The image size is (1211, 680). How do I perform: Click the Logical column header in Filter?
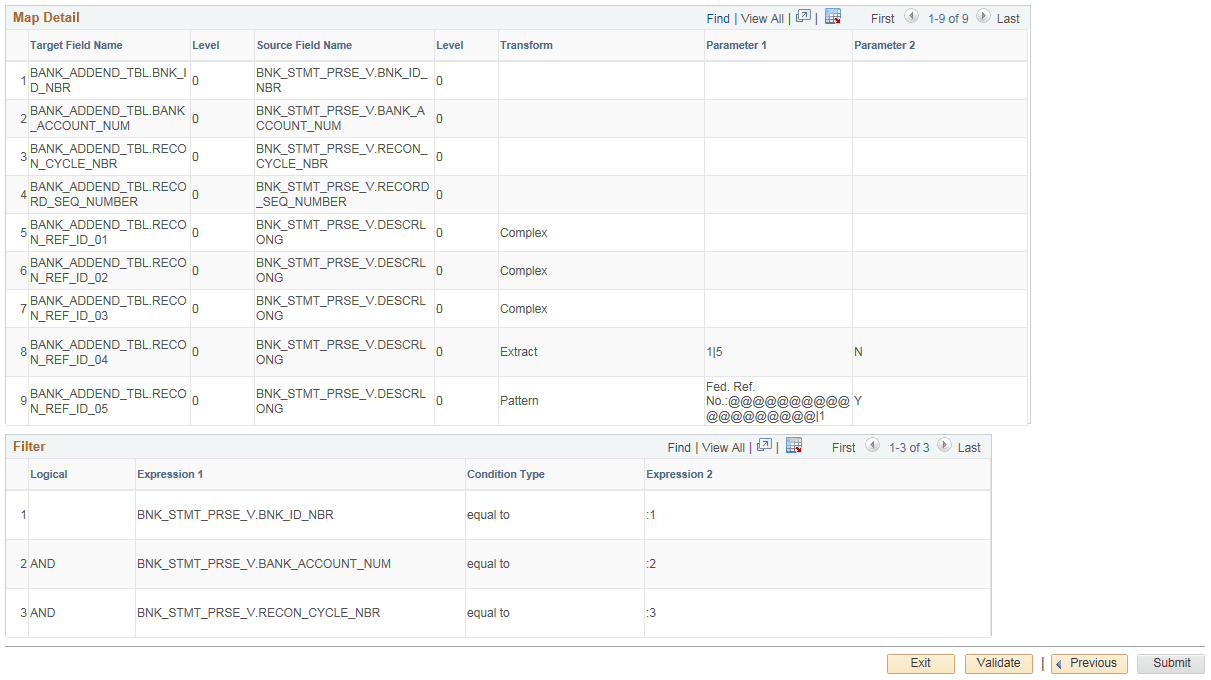[x=49, y=474]
